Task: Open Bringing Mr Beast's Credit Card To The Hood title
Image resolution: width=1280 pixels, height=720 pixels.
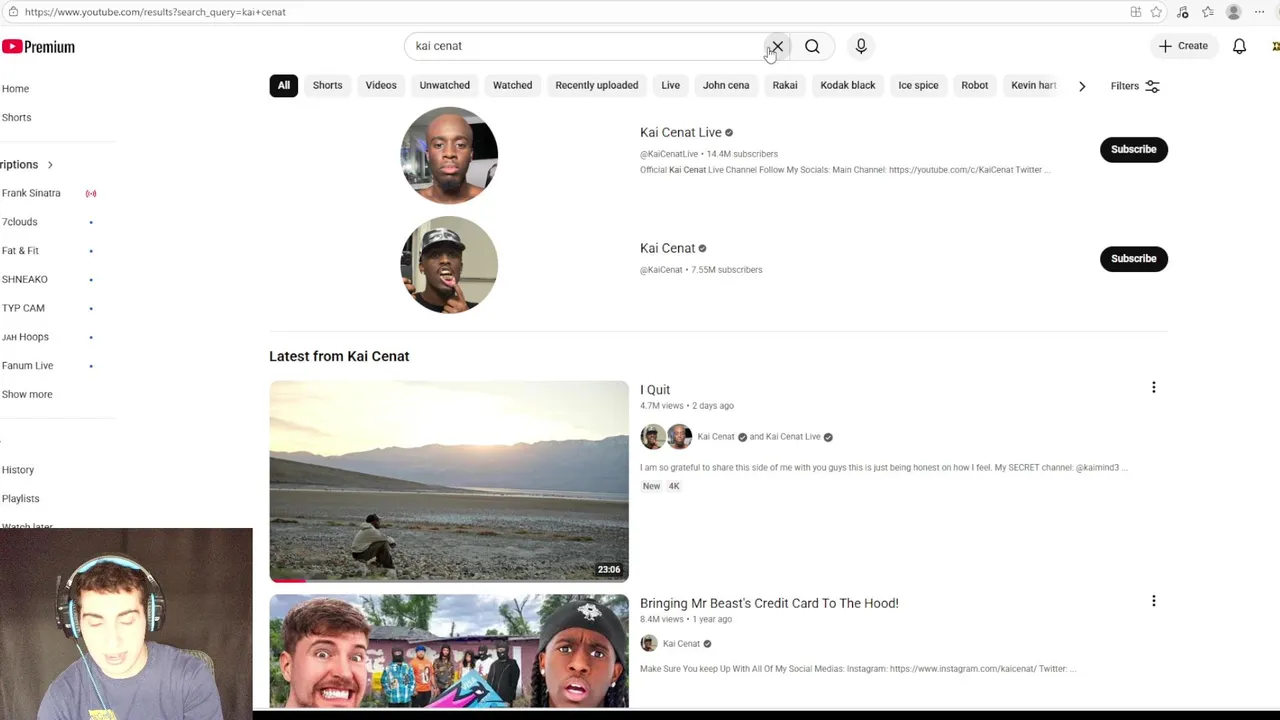Action: pyautogui.click(x=769, y=603)
